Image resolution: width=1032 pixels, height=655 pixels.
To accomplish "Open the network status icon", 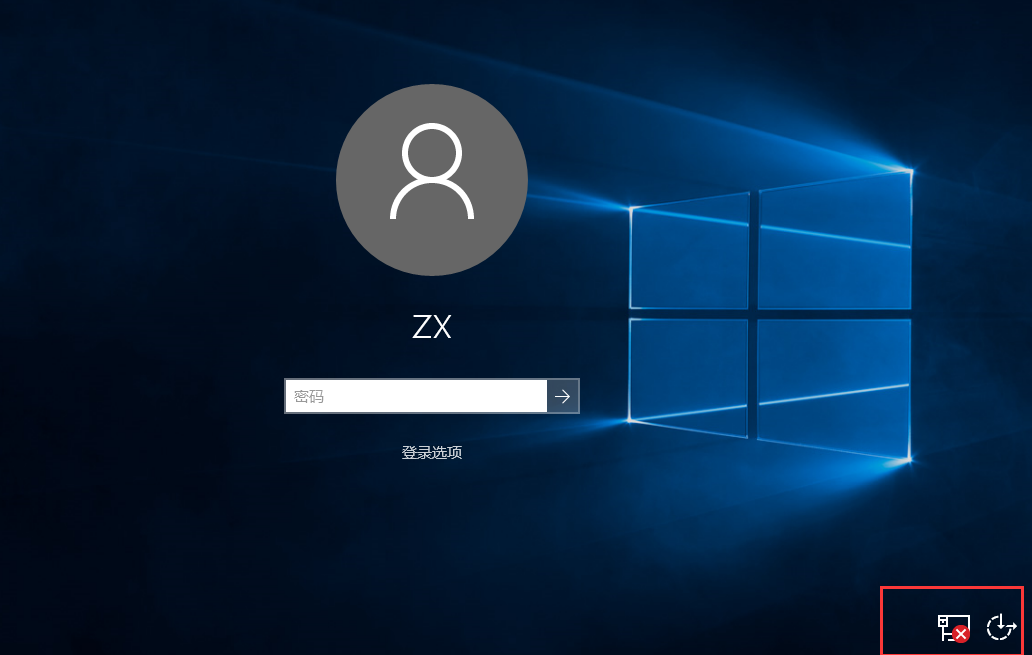I will pos(954,627).
